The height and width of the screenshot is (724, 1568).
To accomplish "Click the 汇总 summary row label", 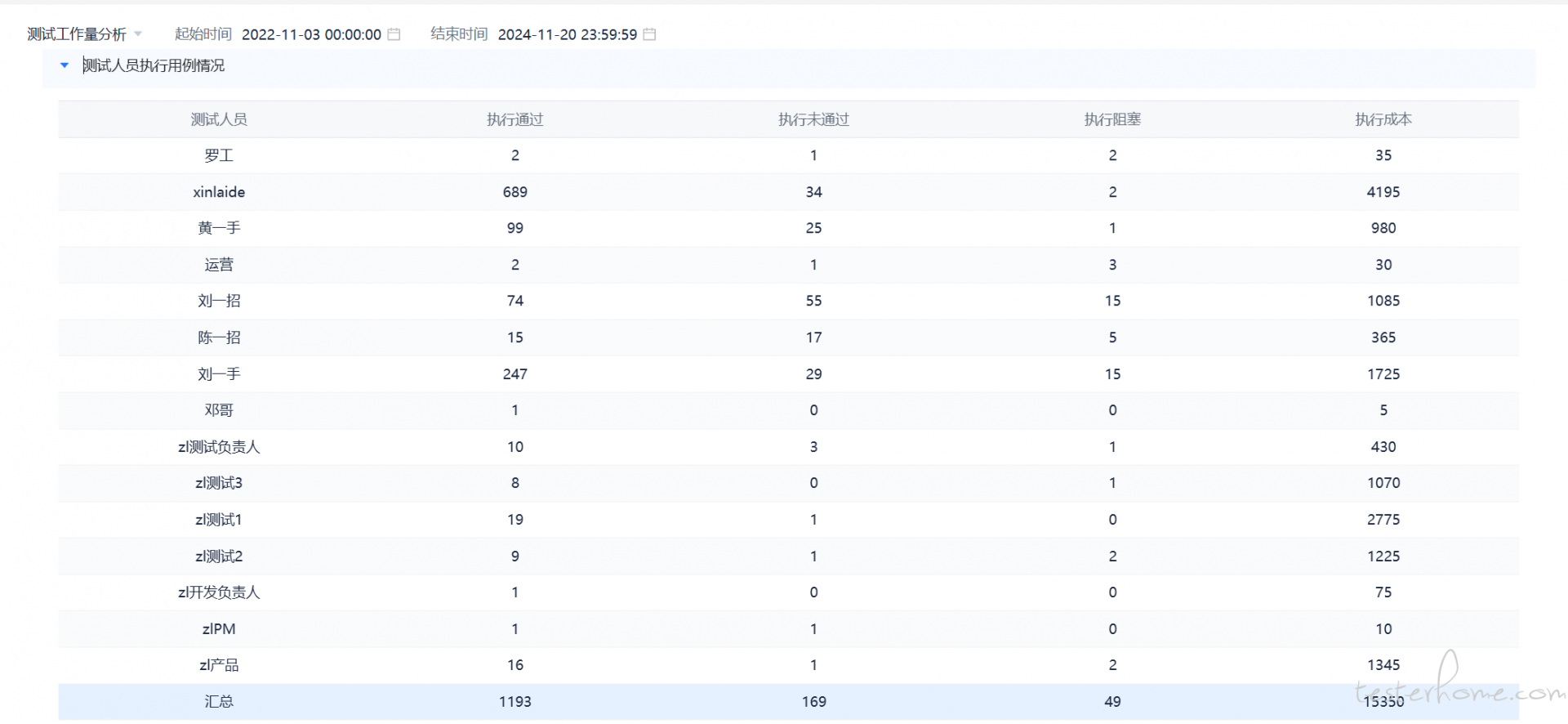I will 219,702.
